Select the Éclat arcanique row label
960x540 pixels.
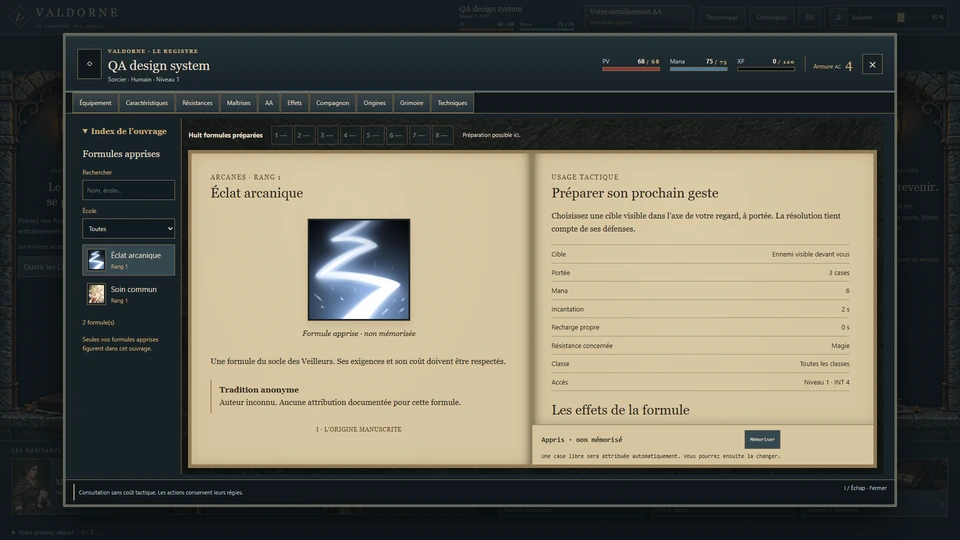click(136, 255)
